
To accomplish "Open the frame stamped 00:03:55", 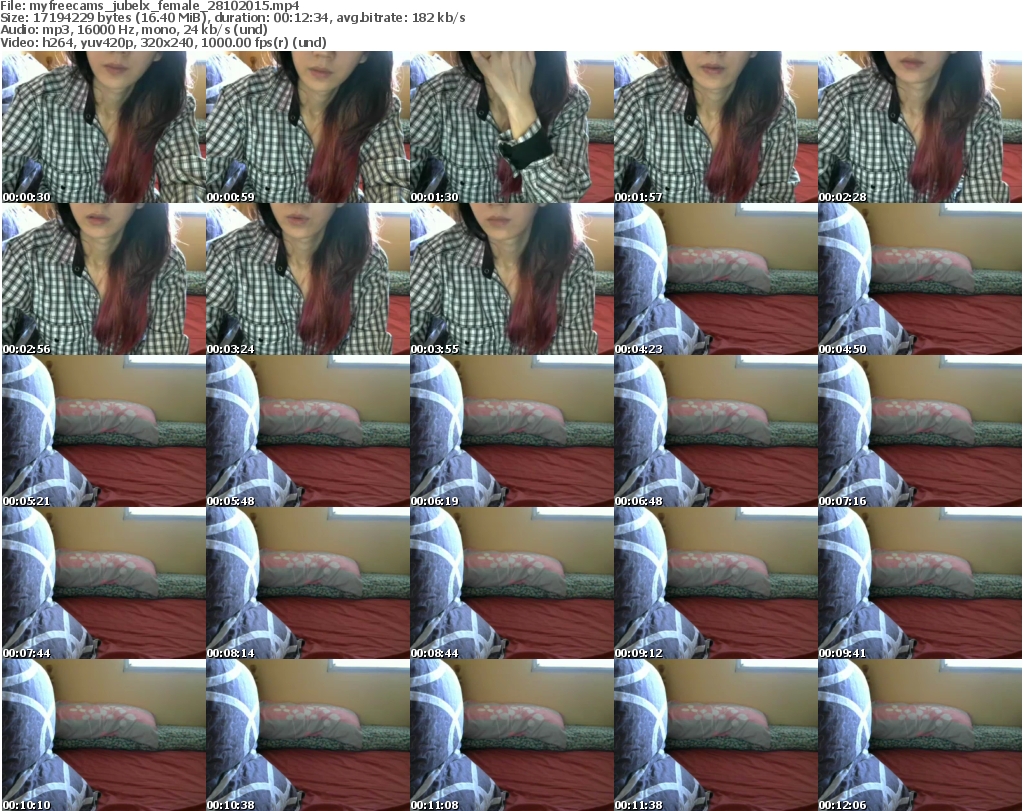I will pyautogui.click(x=511, y=279).
